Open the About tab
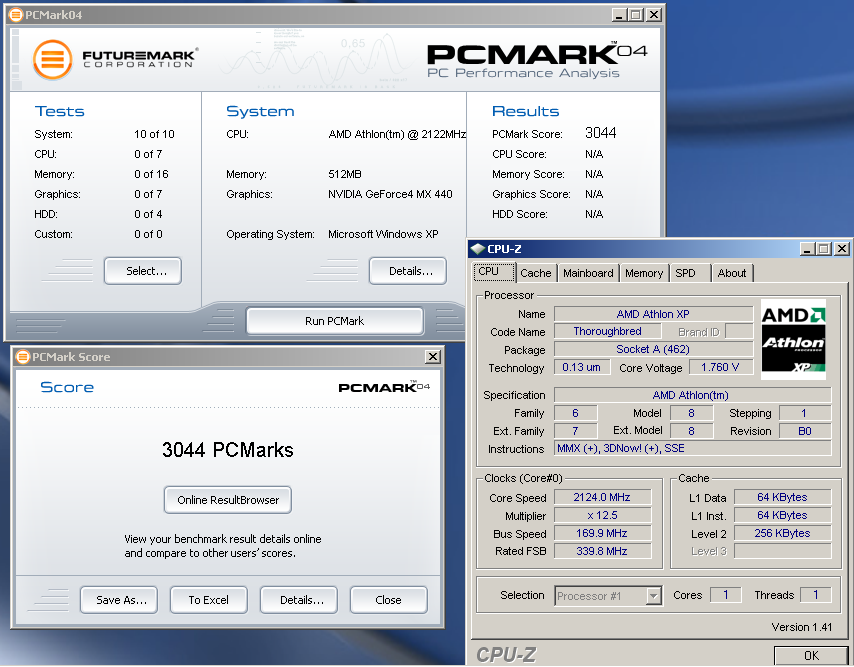854x667 pixels. click(x=732, y=273)
